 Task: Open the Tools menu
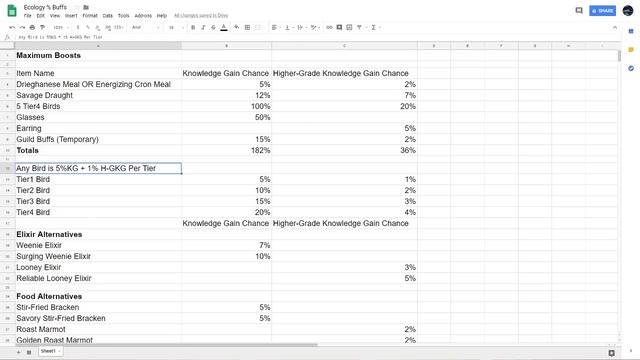coord(124,16)
